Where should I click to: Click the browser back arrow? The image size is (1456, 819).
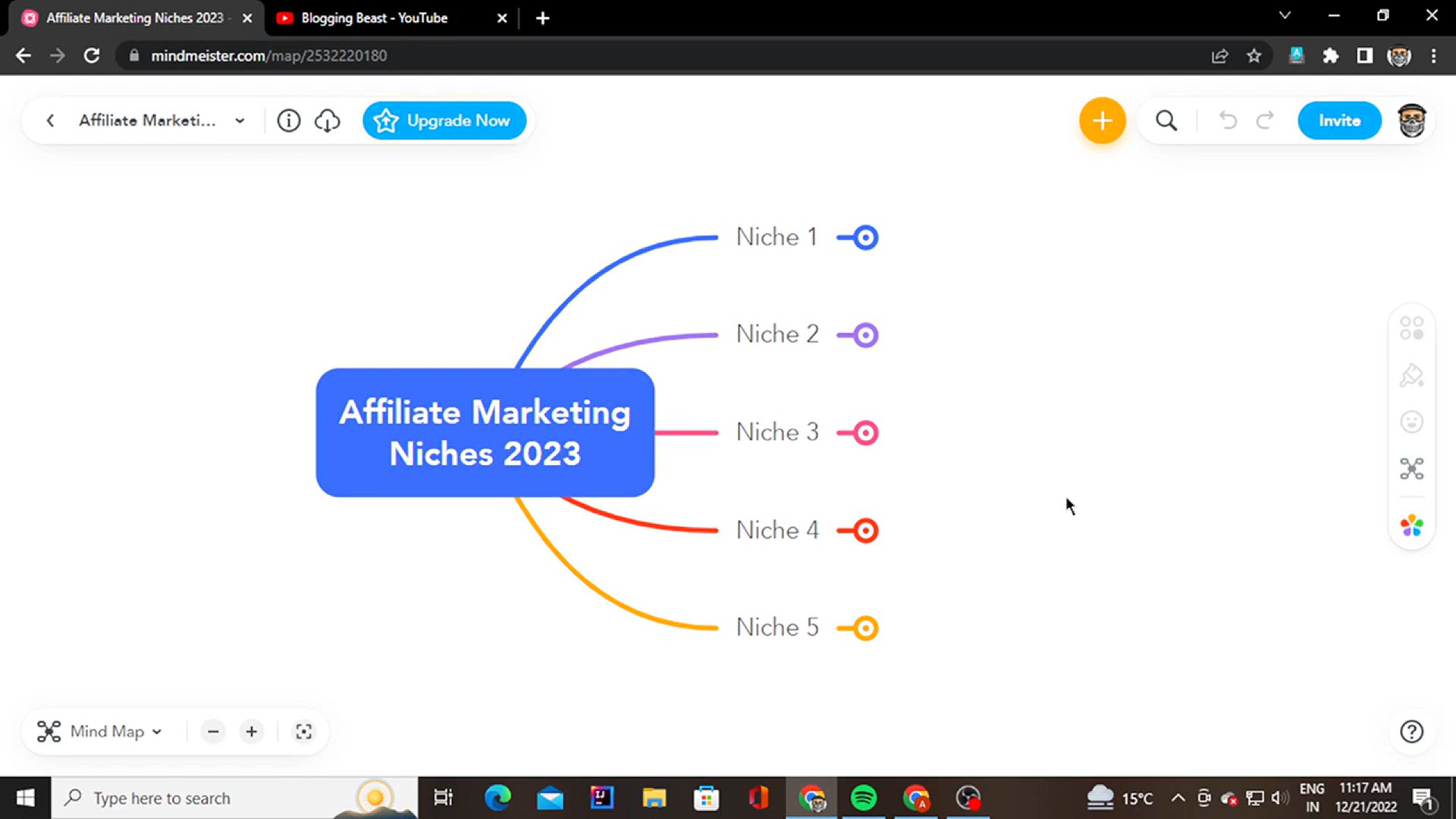[24, 55]
